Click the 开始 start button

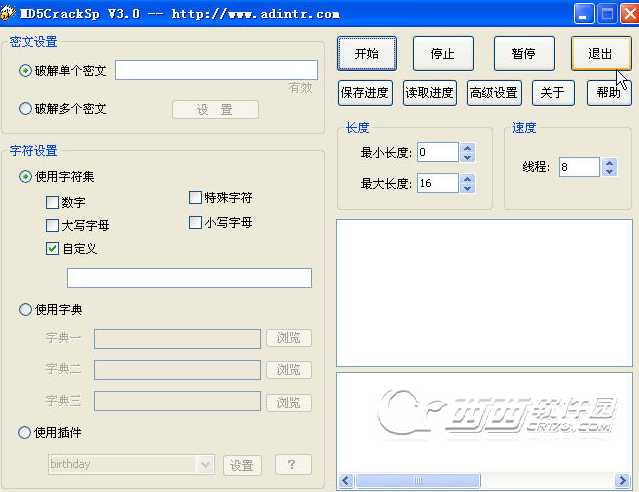pyautogui.click(x=367, y=53)
